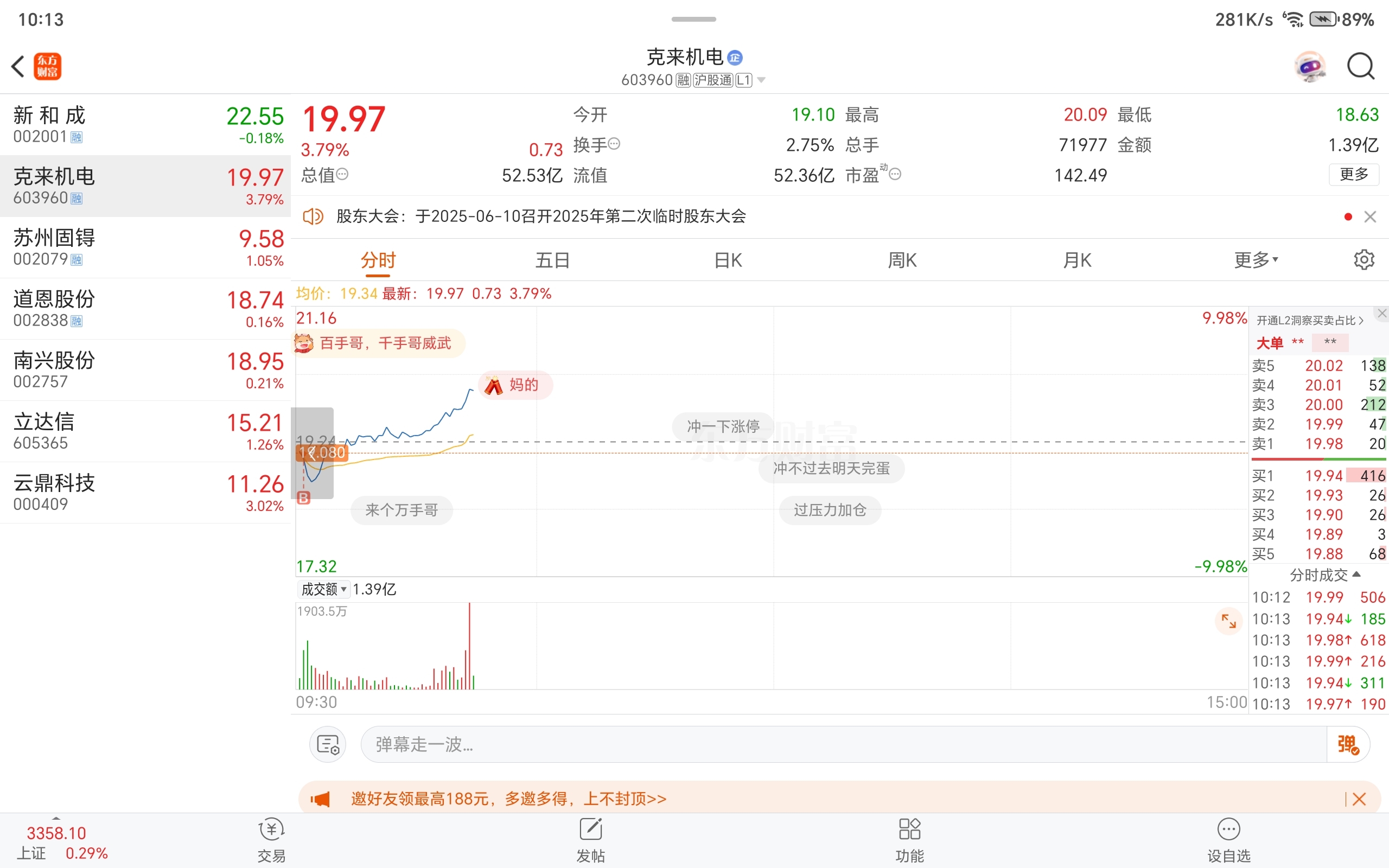Tap the 大单 label in order book
This screenshot has width=1389, height=868.
point(1270,343)
